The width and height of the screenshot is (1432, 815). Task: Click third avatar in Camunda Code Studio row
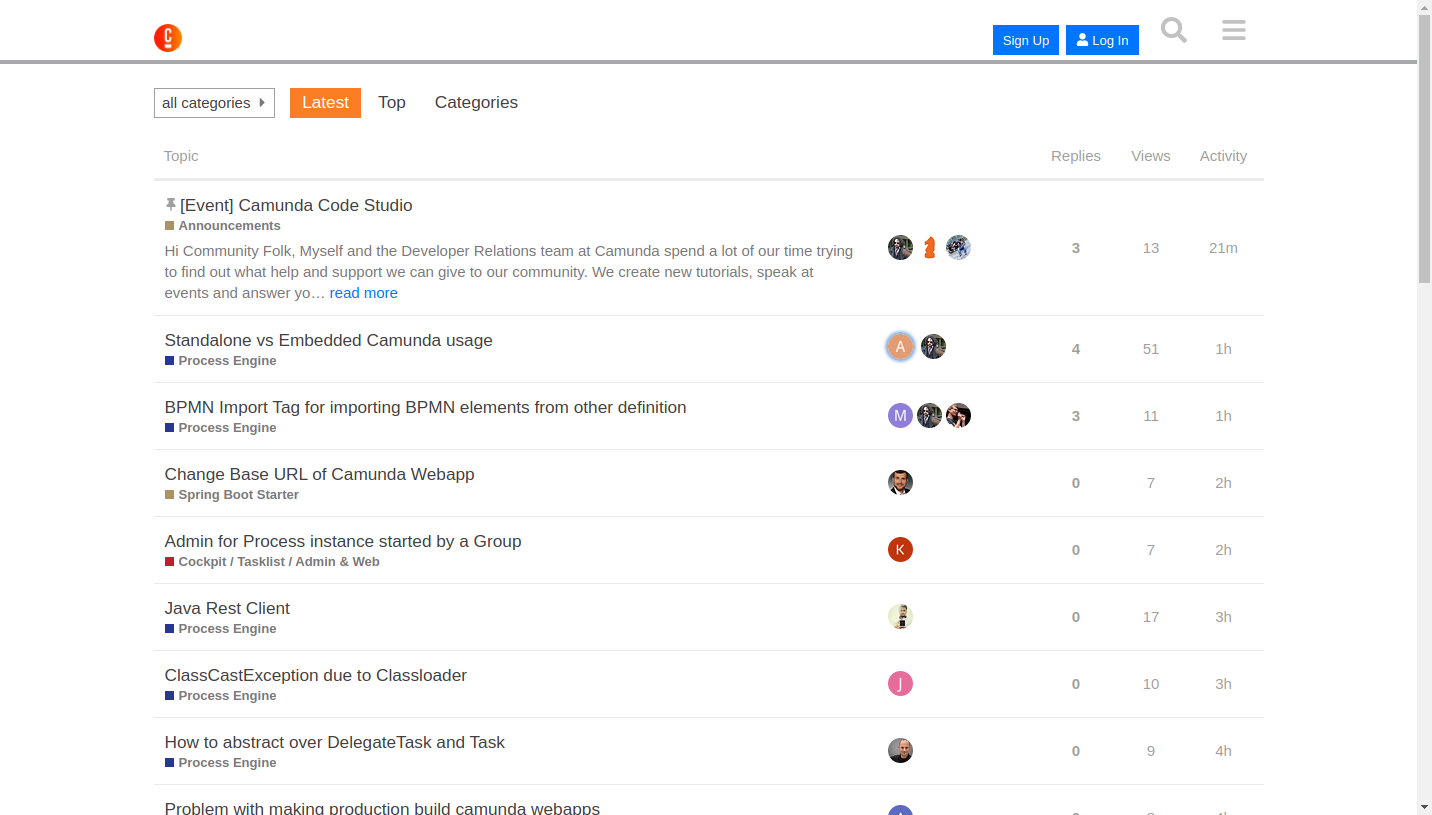958,248
